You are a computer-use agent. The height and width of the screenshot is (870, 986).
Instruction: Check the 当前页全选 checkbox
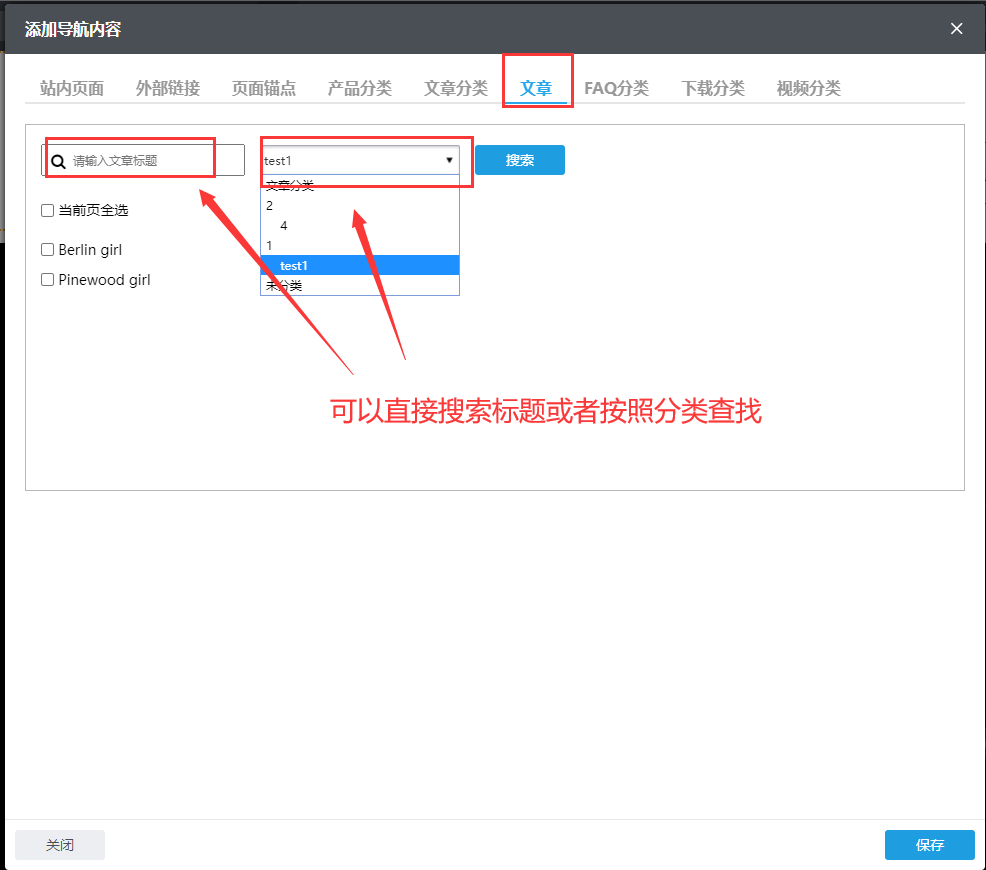point(46,210)
